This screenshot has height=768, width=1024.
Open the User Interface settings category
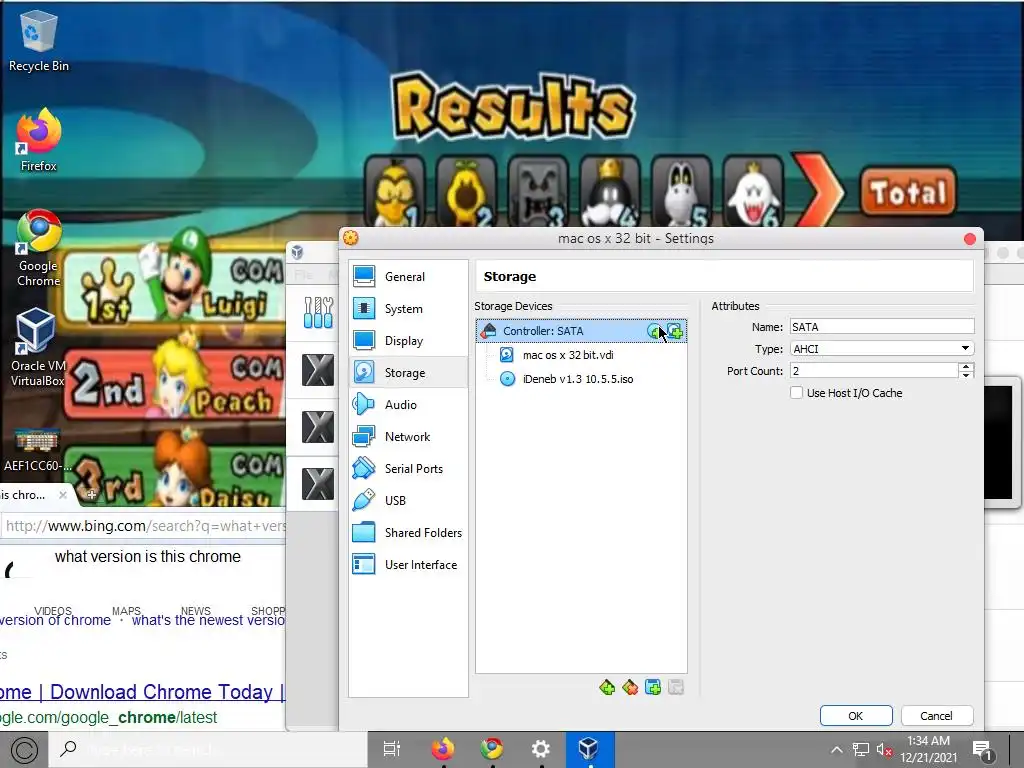408,564
